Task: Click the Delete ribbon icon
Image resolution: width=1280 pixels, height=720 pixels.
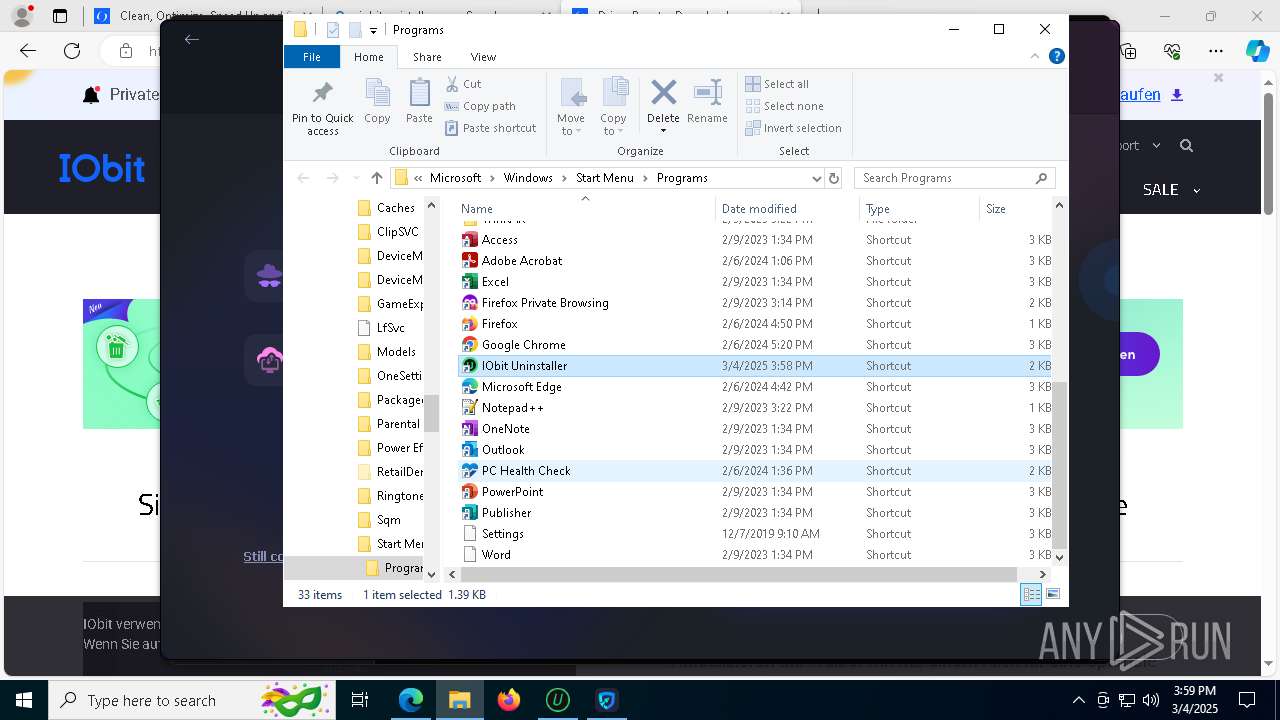Action: tap(663, 94)
